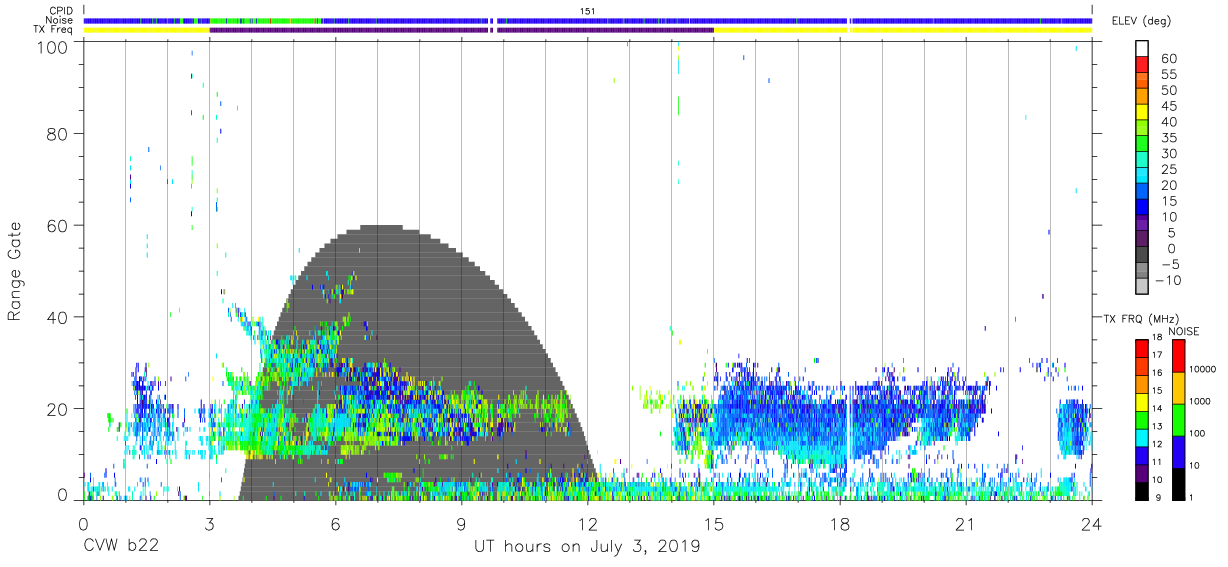Image resolution: width=1228 pixels, height=567 pixels.
Task: Click the 'CPID' row label
Action: pos(63,10)
